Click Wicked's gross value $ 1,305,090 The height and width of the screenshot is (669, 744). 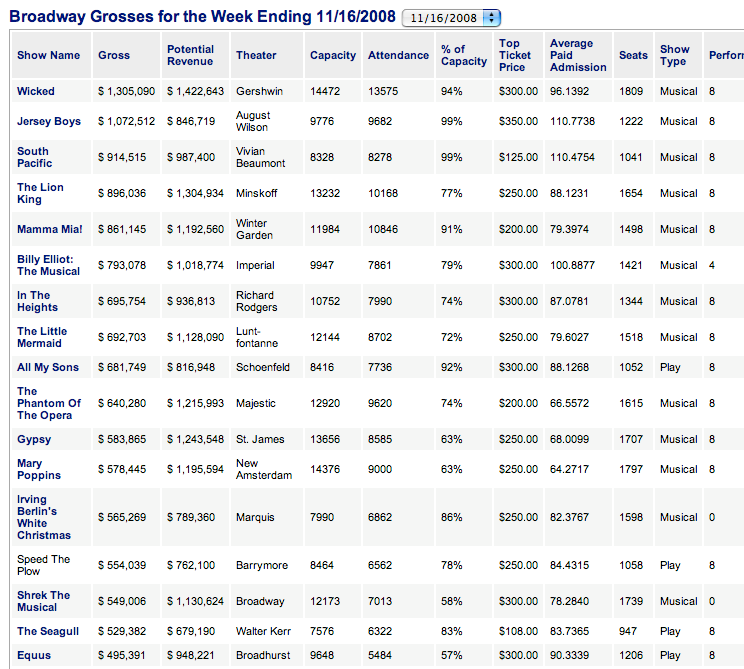tap(126, 91)
